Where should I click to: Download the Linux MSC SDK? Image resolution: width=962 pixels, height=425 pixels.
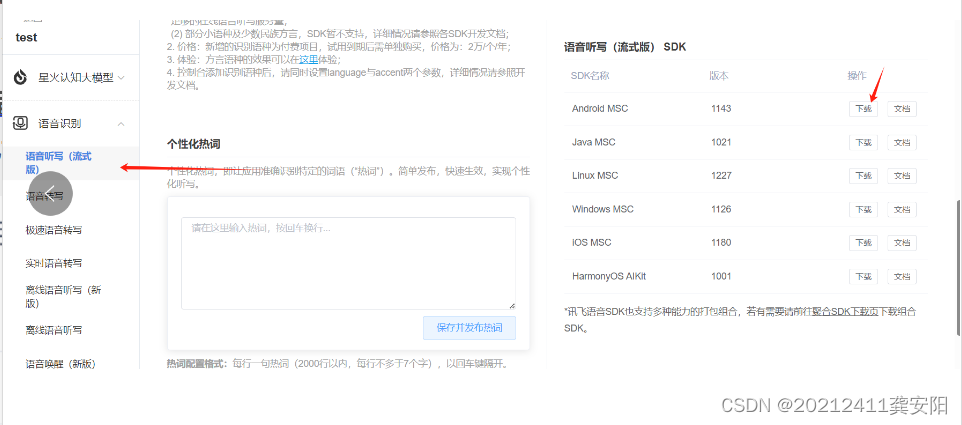tap(863, 175)
